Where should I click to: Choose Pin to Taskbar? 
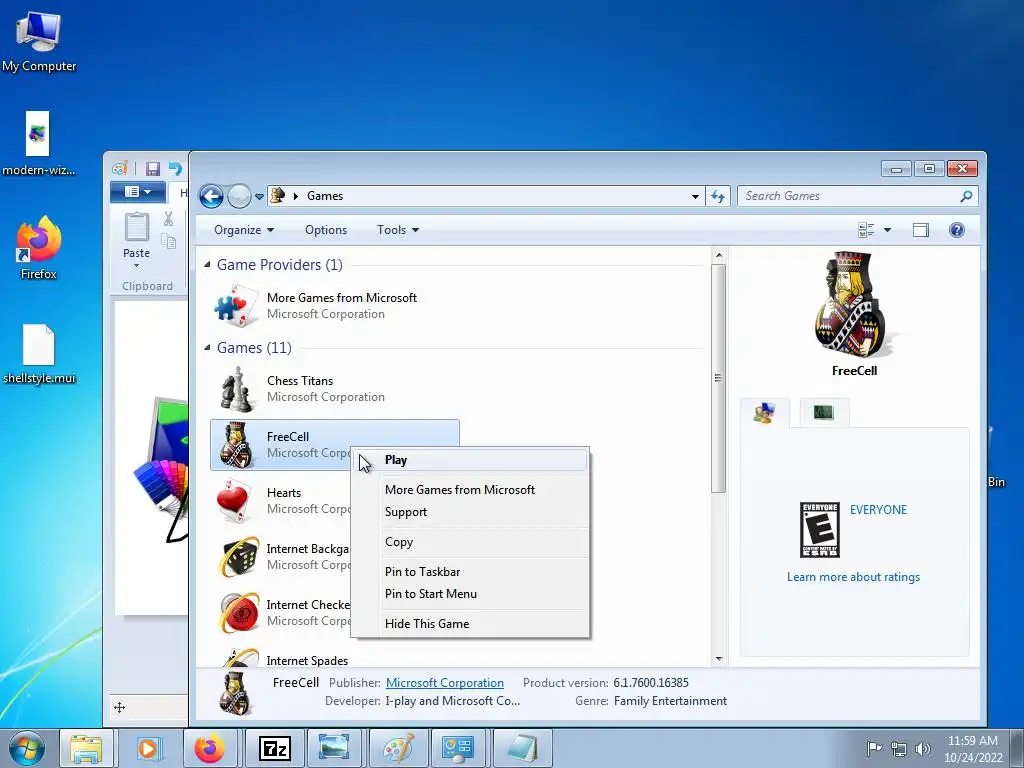pos(470,571)
